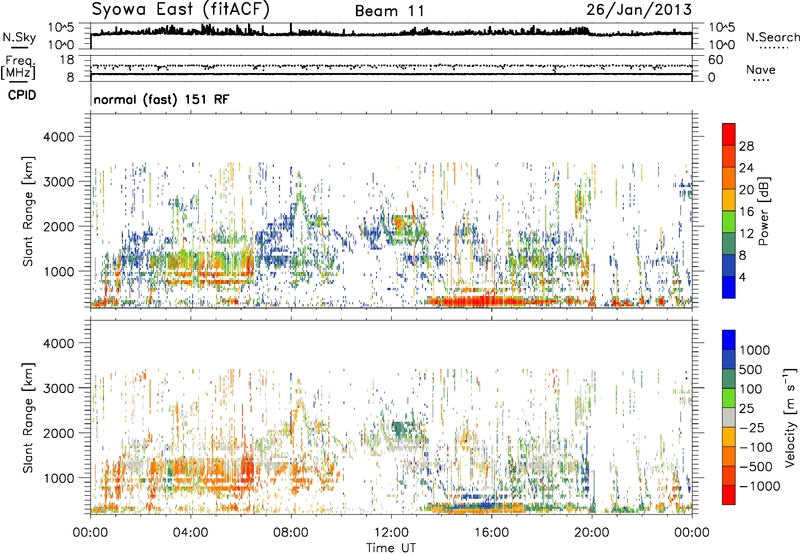Click the 'CPID' label
The height and width of the screenshot is (554, 800).
click(x=22, y=95)
